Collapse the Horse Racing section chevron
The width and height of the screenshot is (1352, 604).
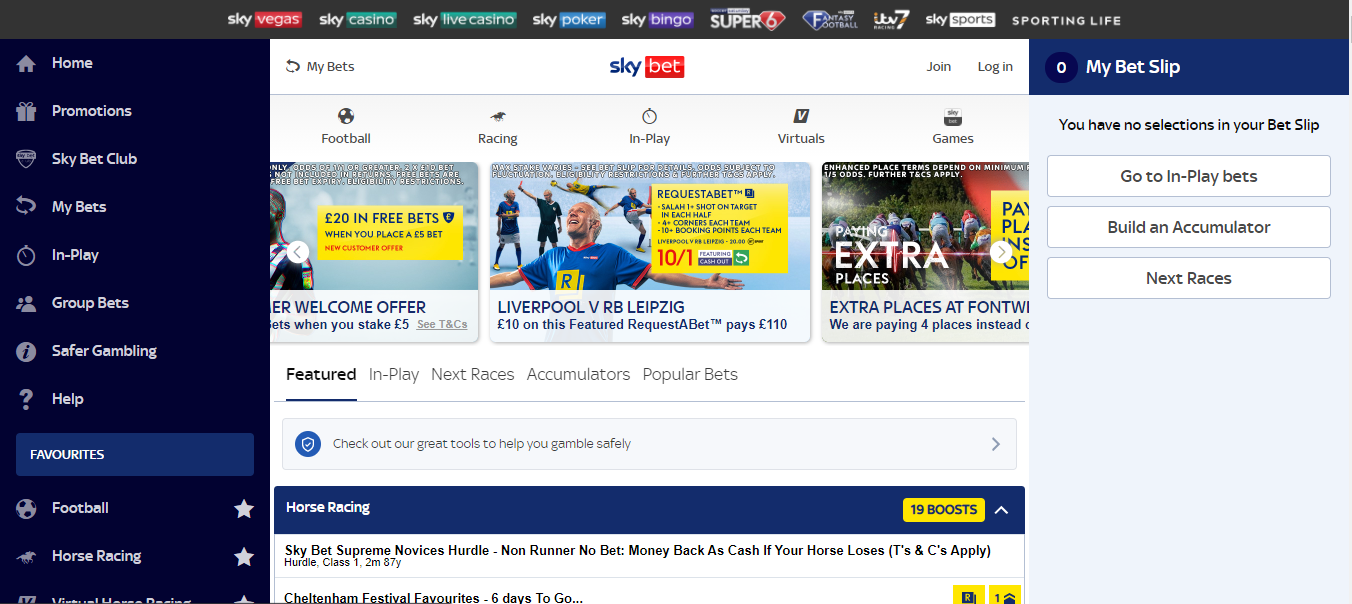pyautogui.click(x=1002, y=510)
